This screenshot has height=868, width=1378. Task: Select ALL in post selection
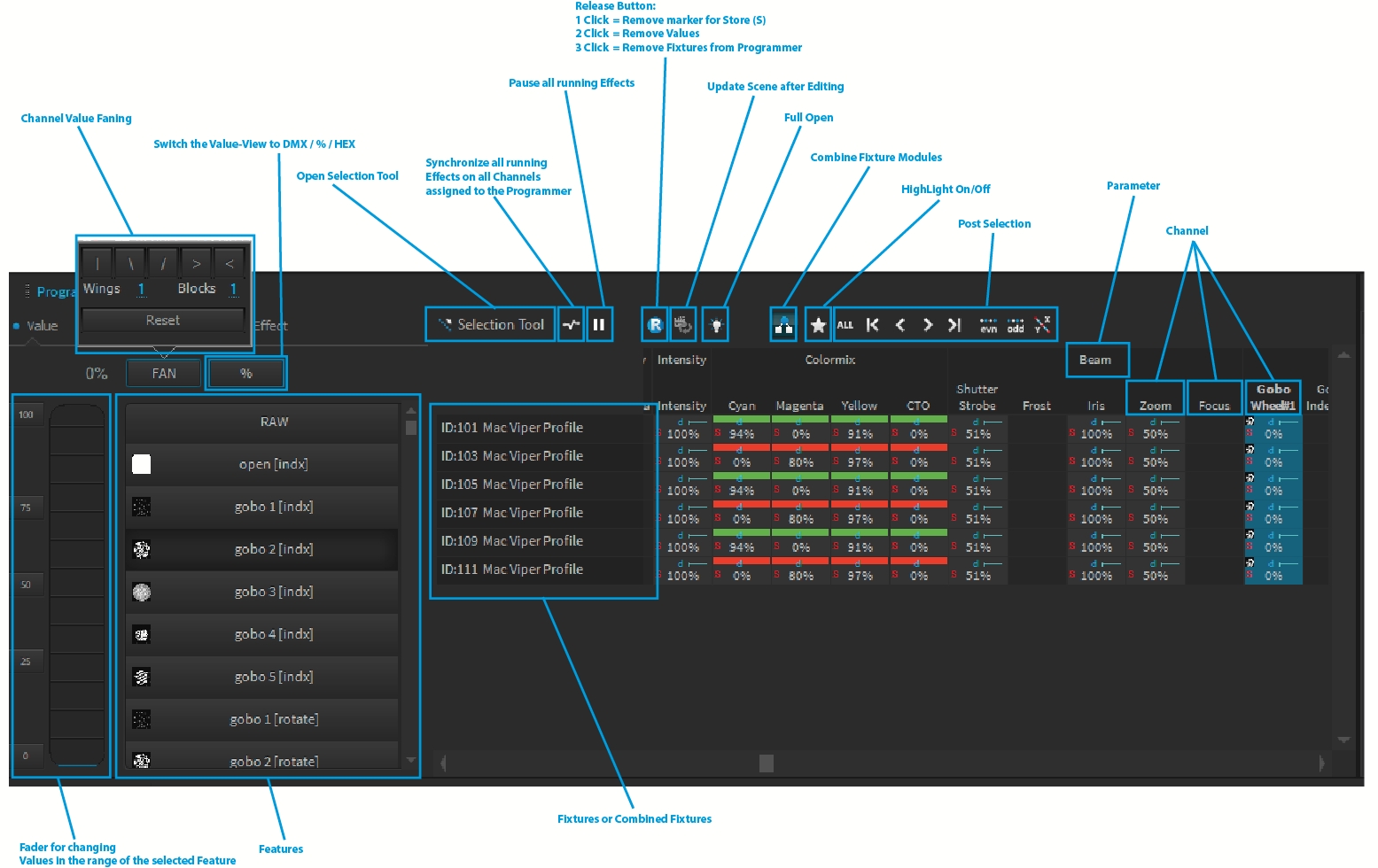(x=845, y=325)
